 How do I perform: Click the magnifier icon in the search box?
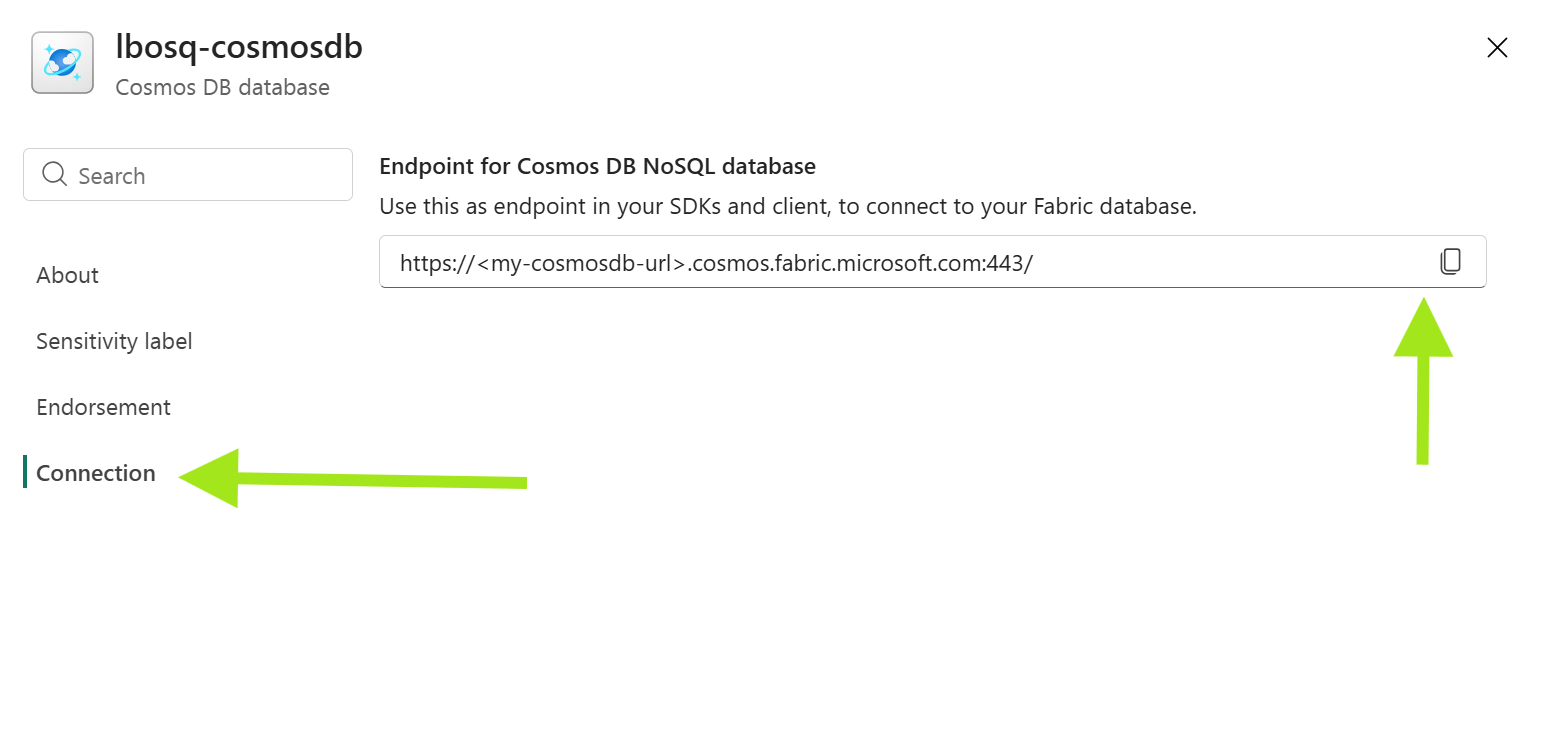[54, 175]
